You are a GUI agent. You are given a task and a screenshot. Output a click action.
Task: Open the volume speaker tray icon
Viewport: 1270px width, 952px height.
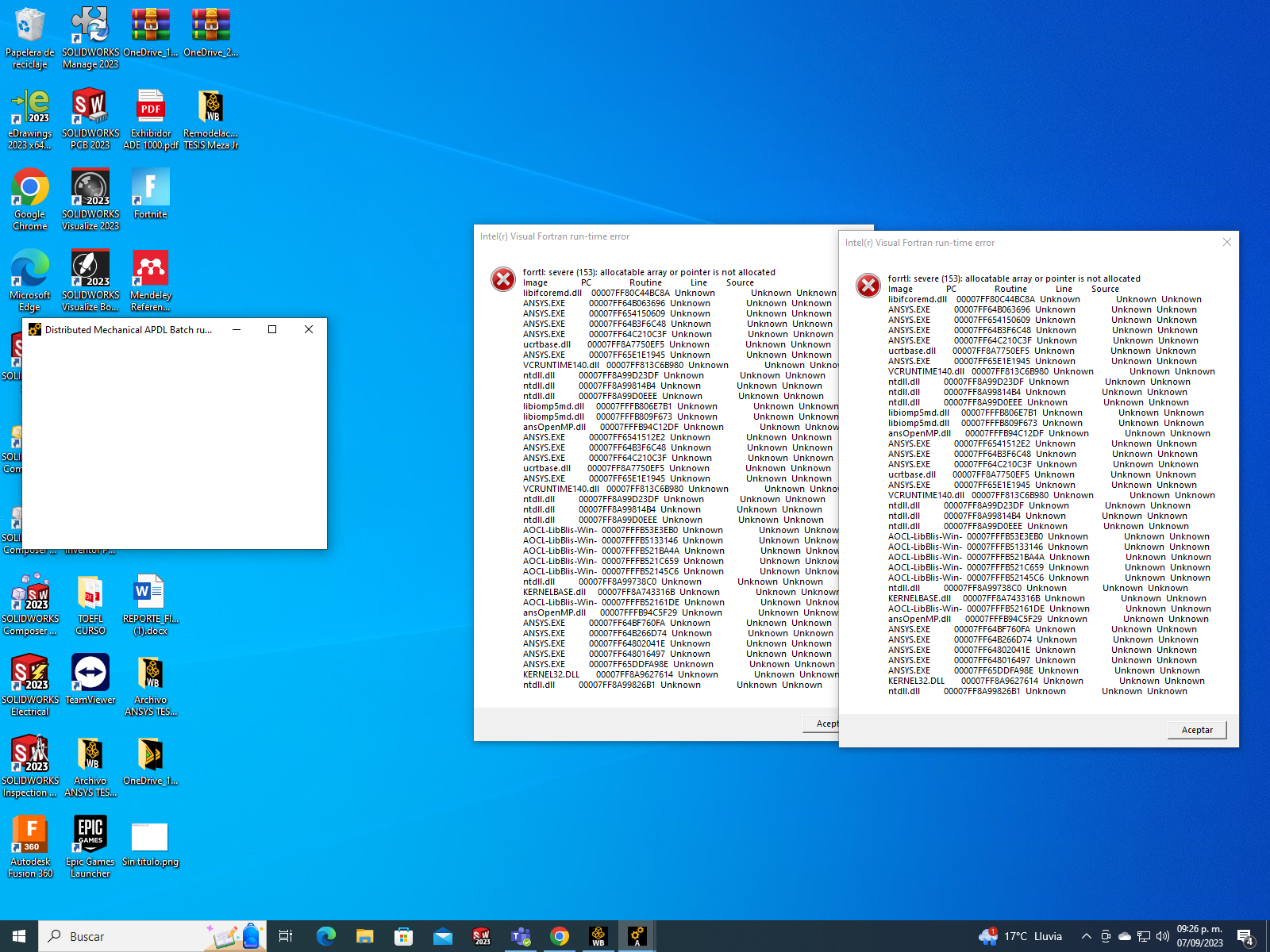[x=1163, y=936]
